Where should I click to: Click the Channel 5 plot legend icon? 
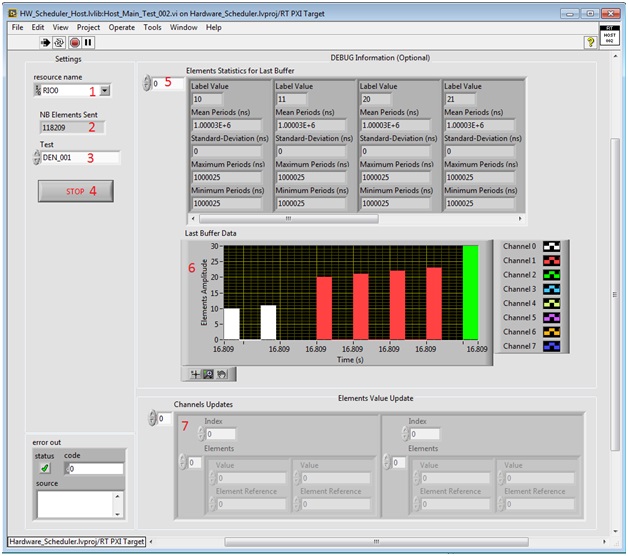tap(551, 318)
